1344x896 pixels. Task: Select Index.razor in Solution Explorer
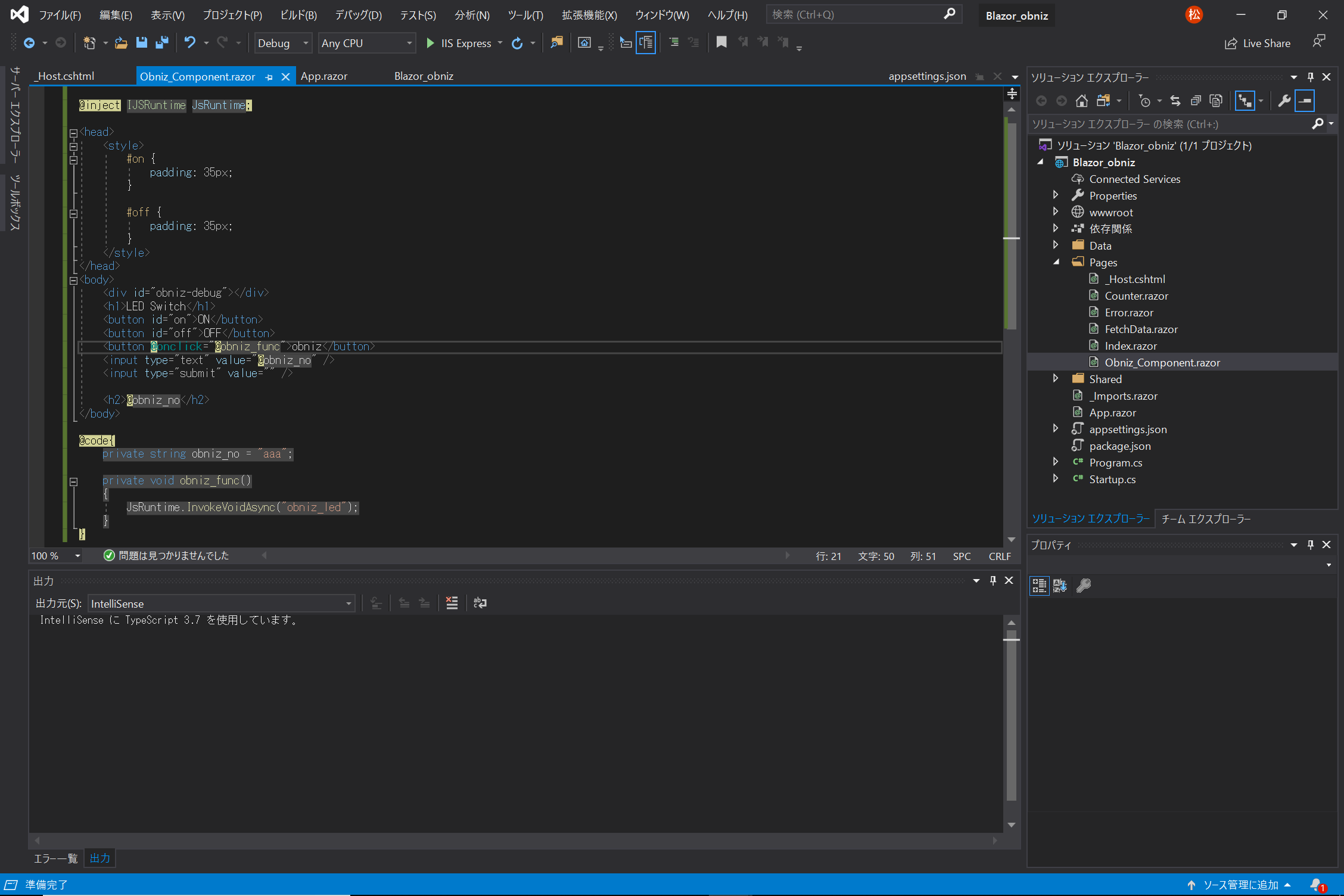(x=1130, y=346)
